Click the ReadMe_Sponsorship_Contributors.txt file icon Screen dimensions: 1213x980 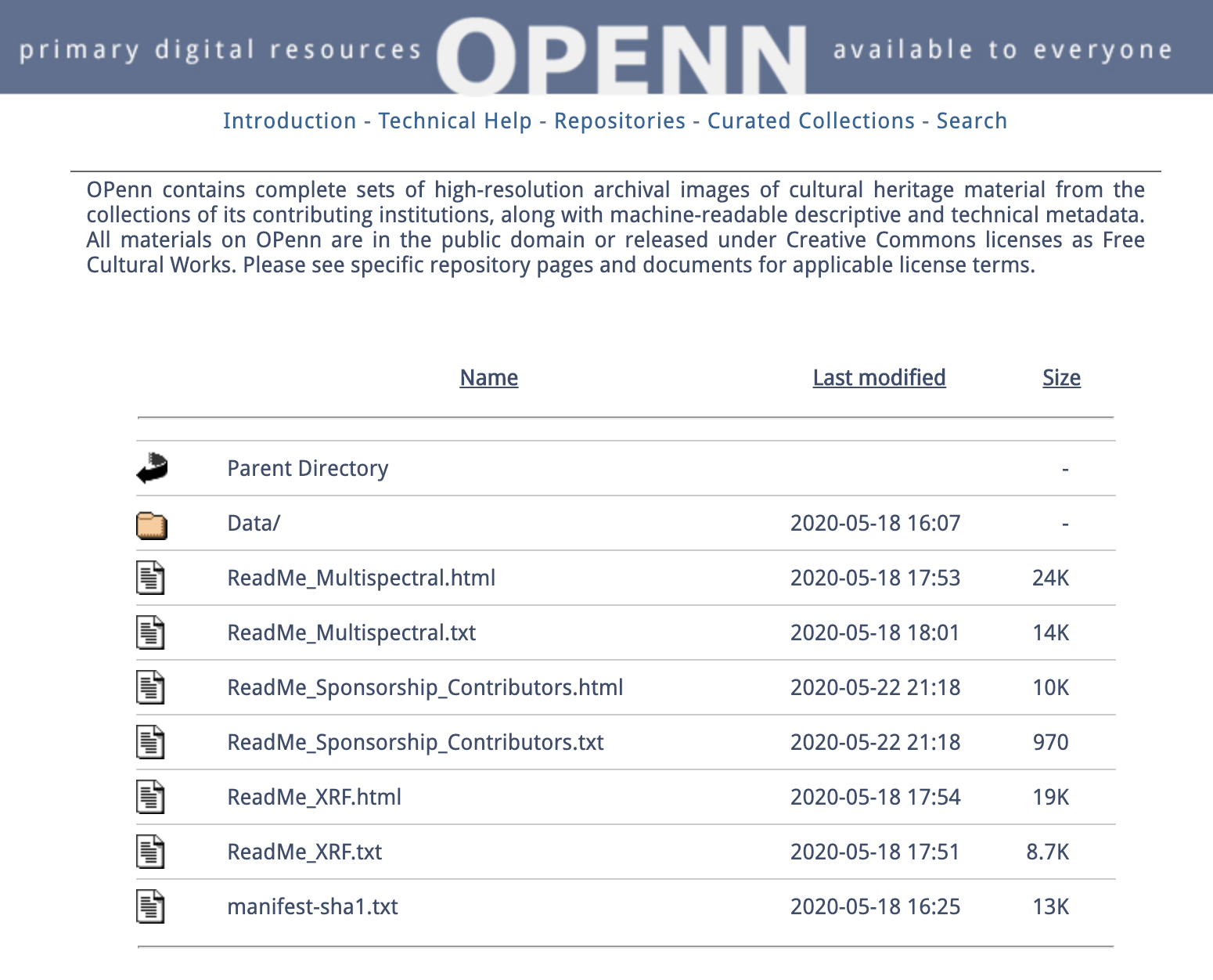(x=152, y=743)
